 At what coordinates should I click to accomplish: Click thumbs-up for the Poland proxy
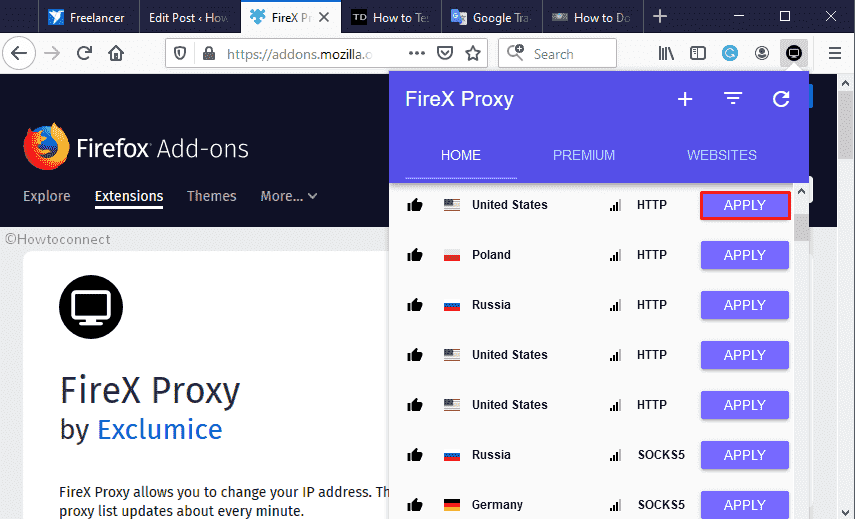(x=415, y=255)
